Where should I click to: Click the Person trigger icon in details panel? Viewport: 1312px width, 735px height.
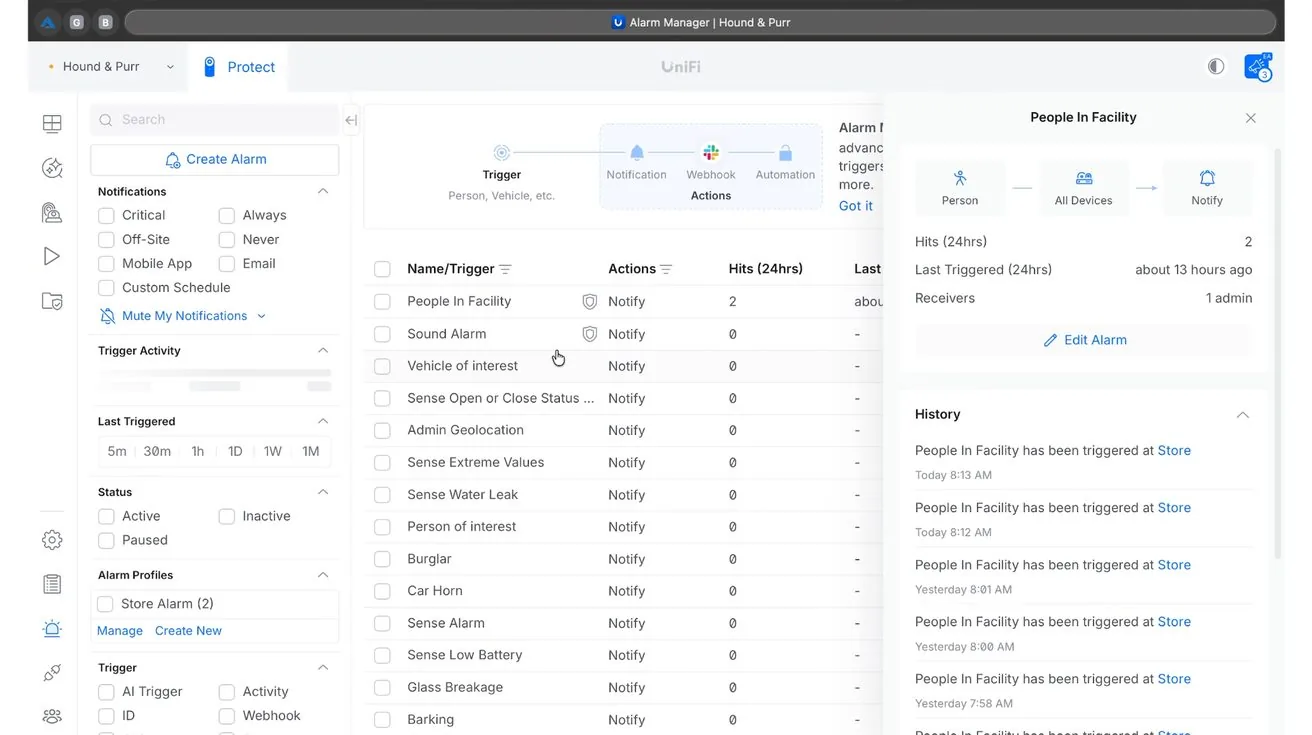coord(960,179)
